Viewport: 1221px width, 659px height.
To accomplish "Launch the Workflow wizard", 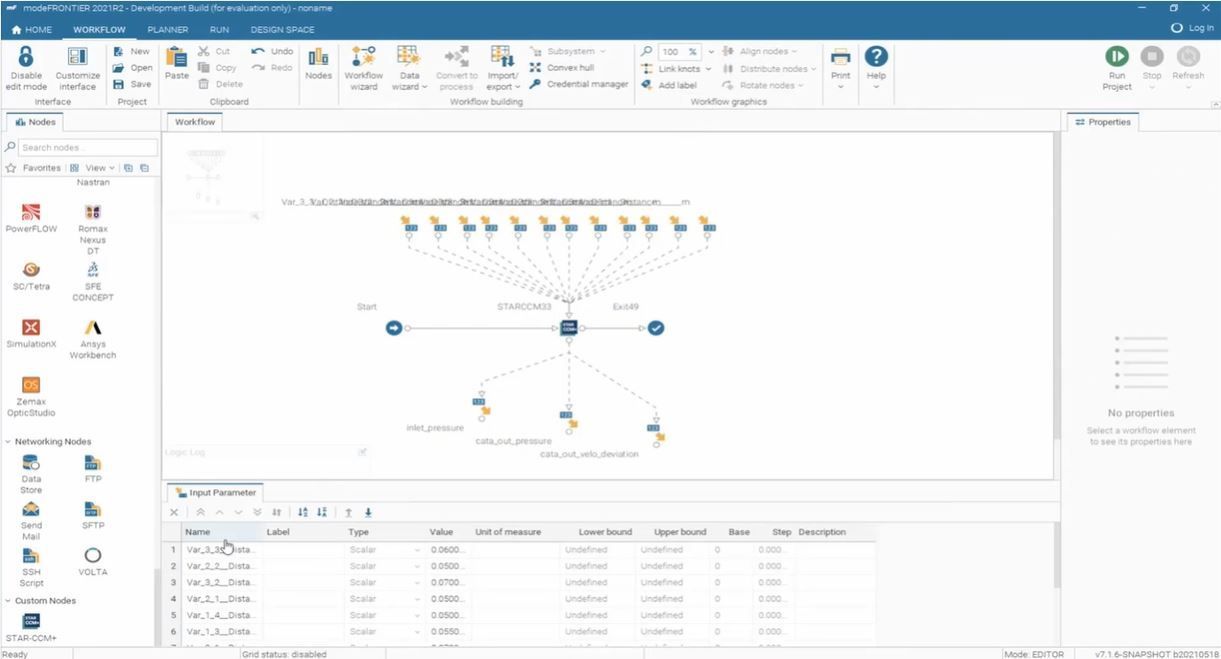I will point(363,68).
